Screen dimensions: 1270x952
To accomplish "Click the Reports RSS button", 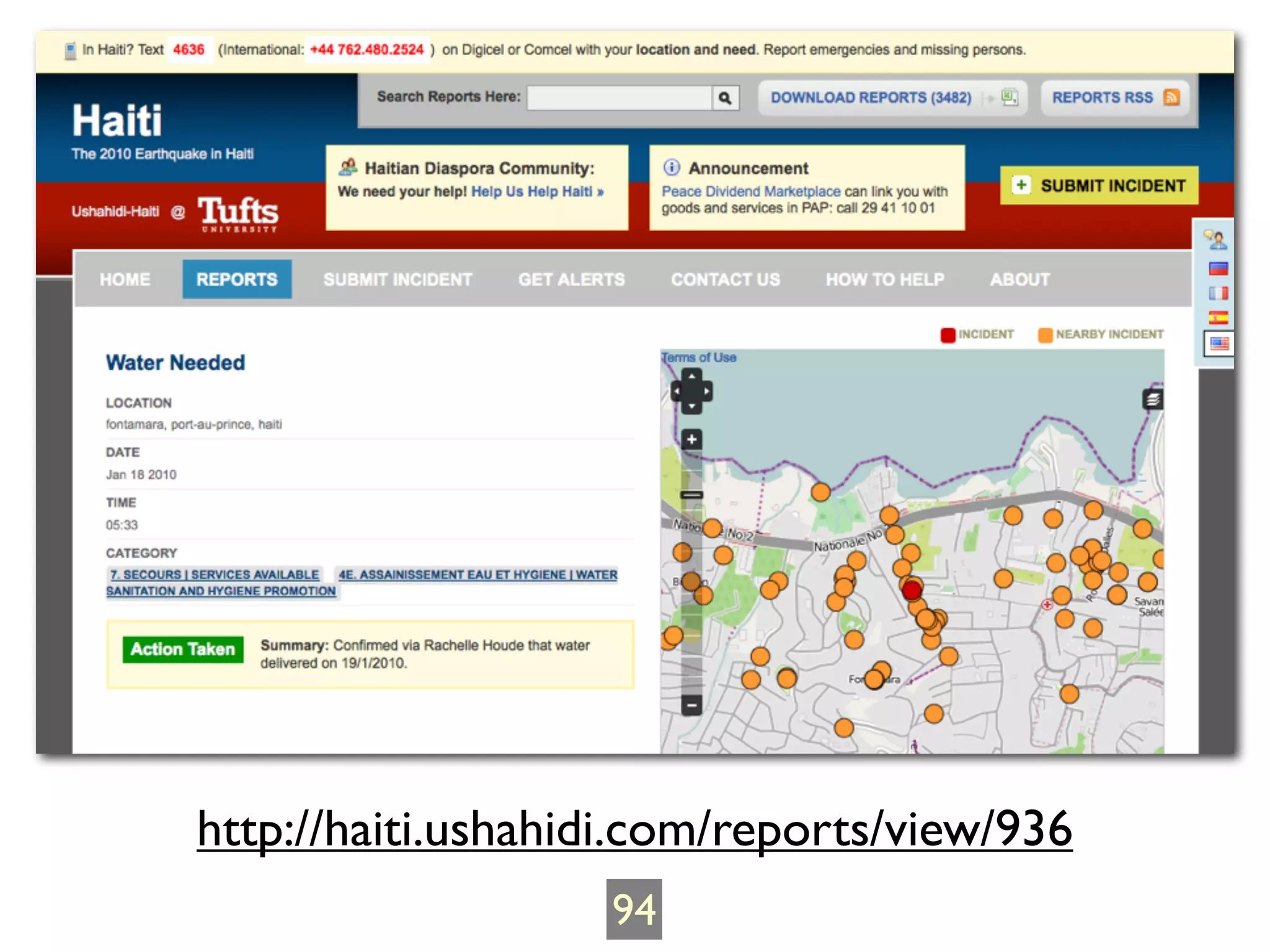I will pos(1115,97).
